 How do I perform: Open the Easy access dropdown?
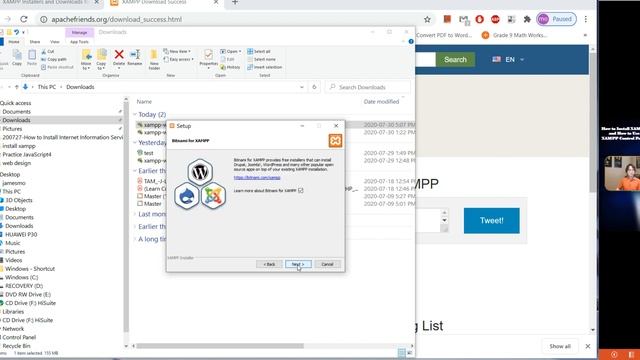coord(178,59)
